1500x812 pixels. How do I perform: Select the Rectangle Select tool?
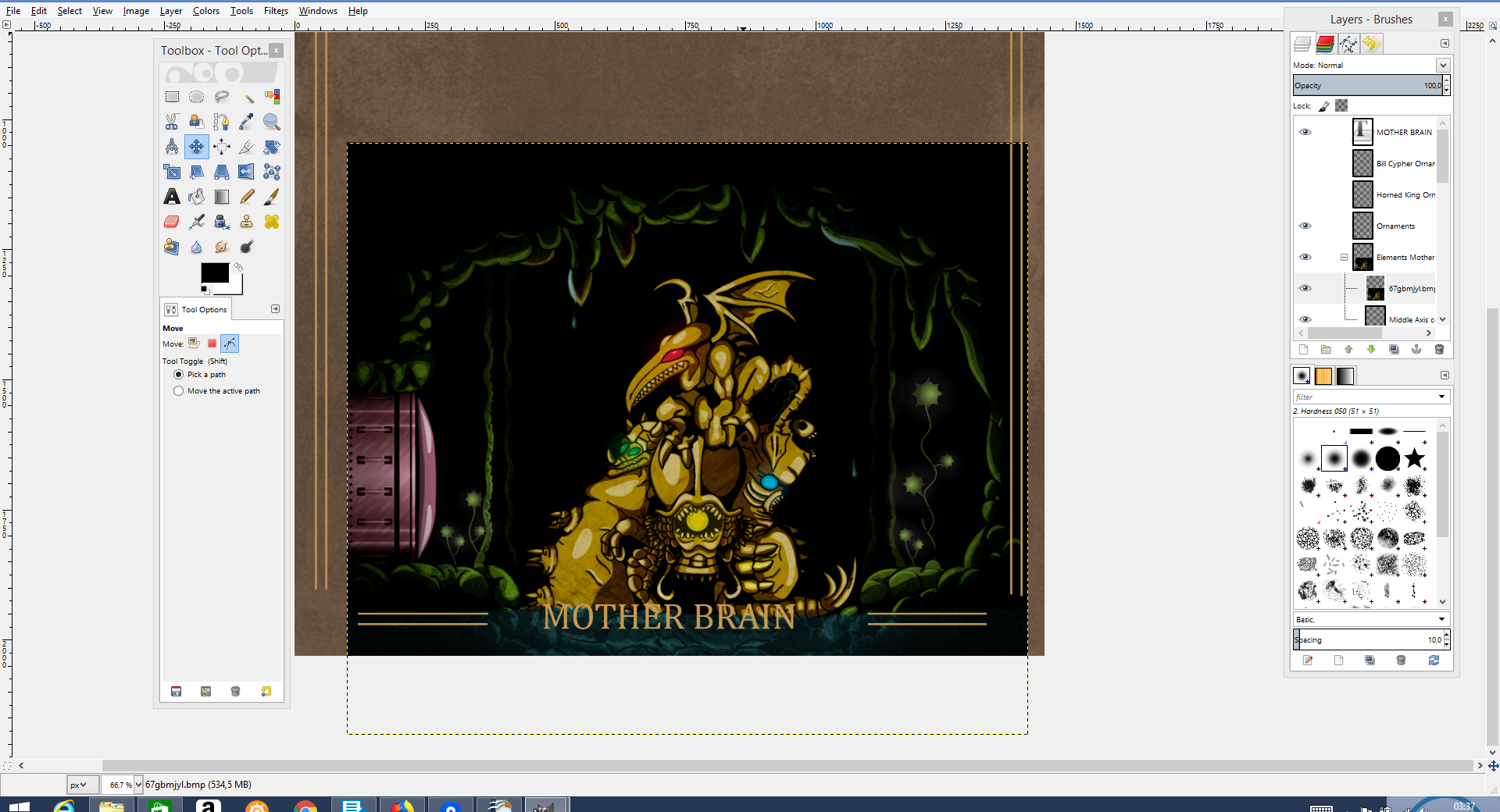click(172, 97)
